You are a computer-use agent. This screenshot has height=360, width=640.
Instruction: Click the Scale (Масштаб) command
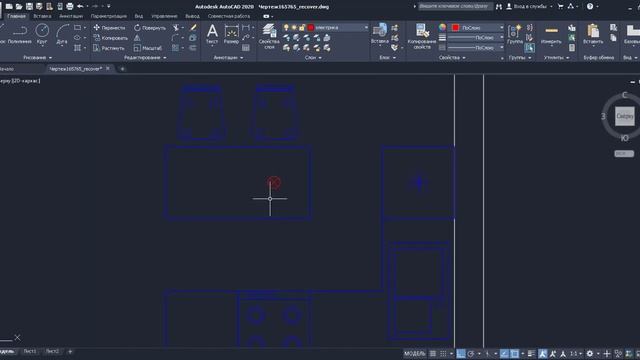[148, 48]
